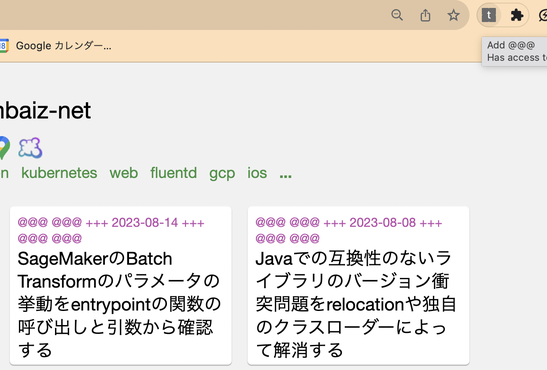The image size is (547, 370).
Task: Click the cloud-shaped icon under the title
Action: tap(30, 148)
